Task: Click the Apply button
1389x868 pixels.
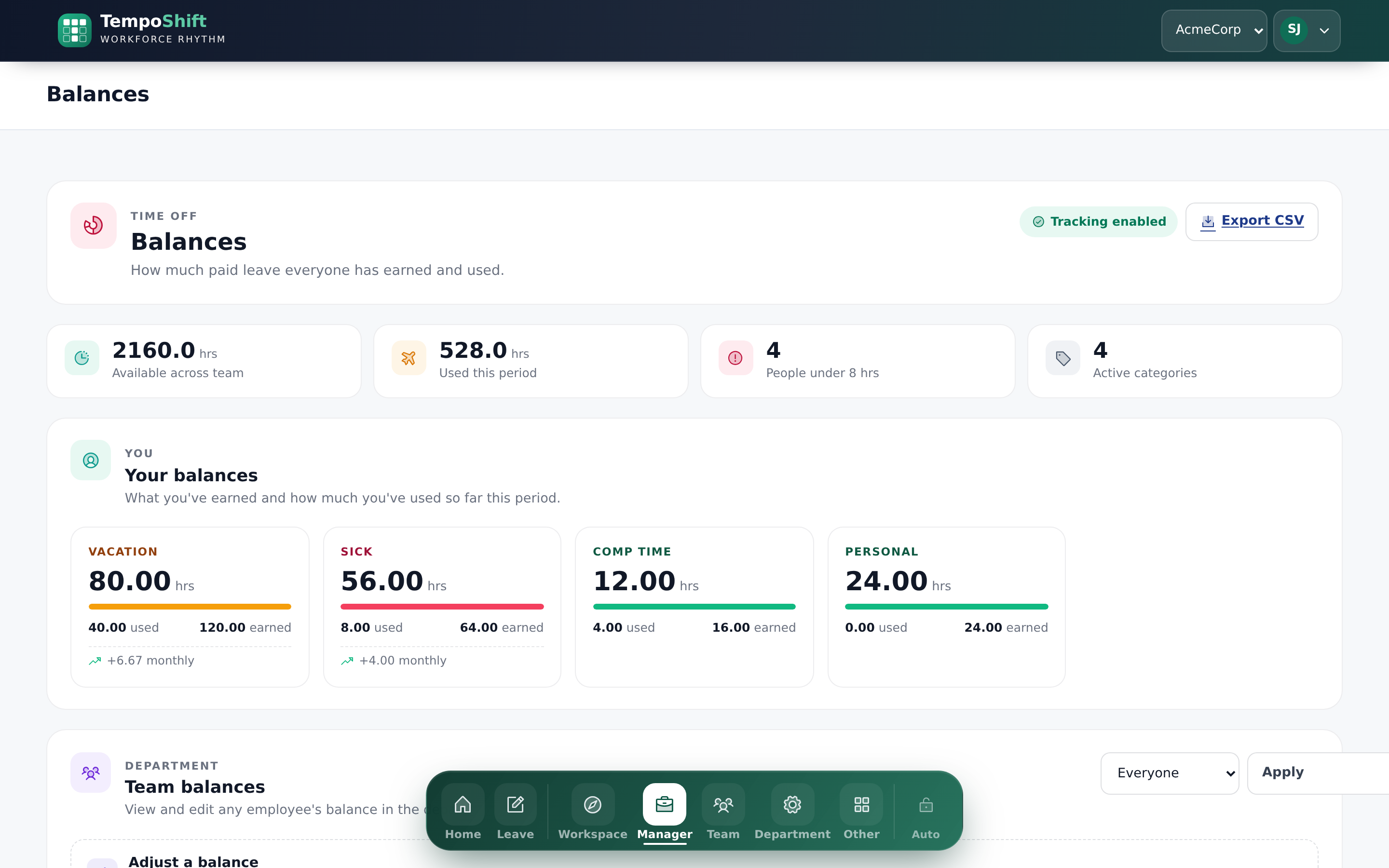Action: pos(1318,773)
